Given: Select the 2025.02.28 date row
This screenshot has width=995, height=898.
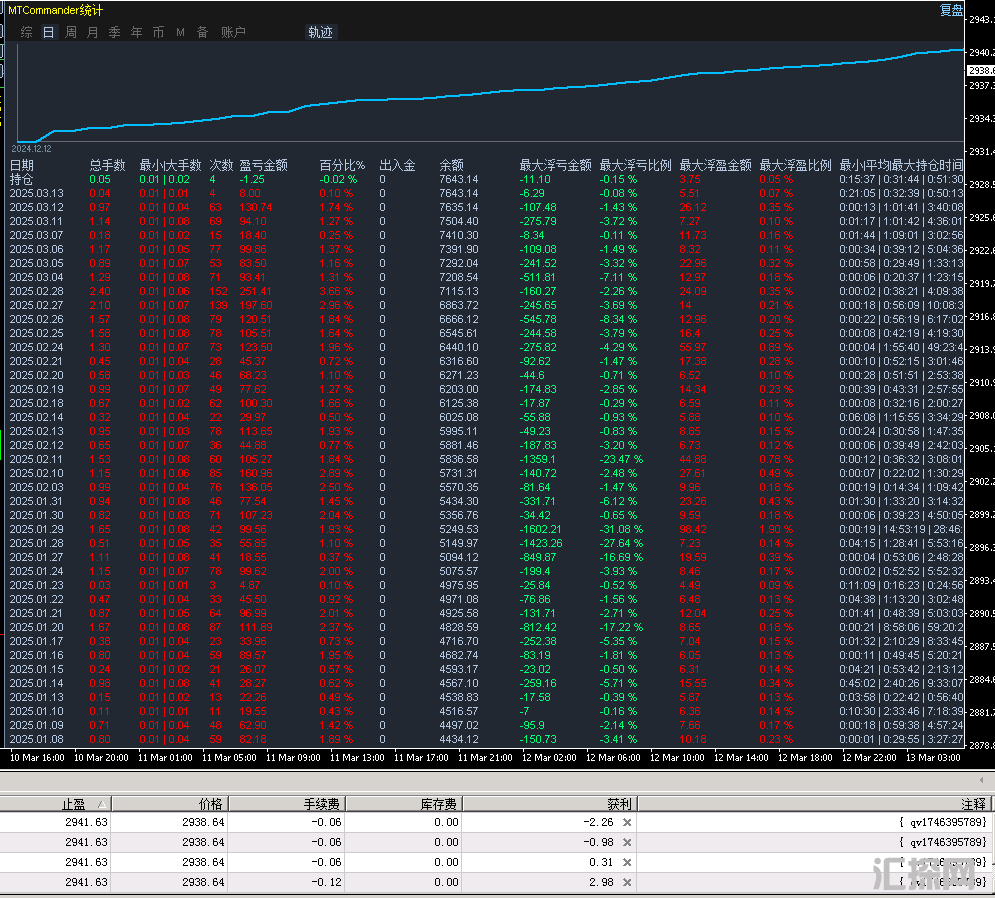Looking at the screenshot, I should pos(487,291).
